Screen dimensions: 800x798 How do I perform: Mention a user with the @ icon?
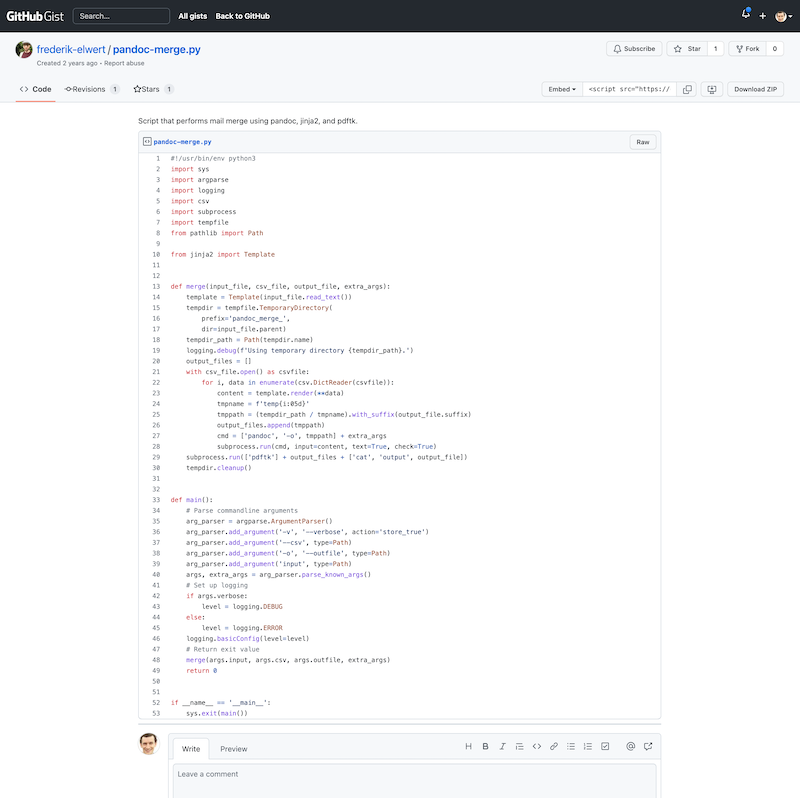click(x=630, y=746)
